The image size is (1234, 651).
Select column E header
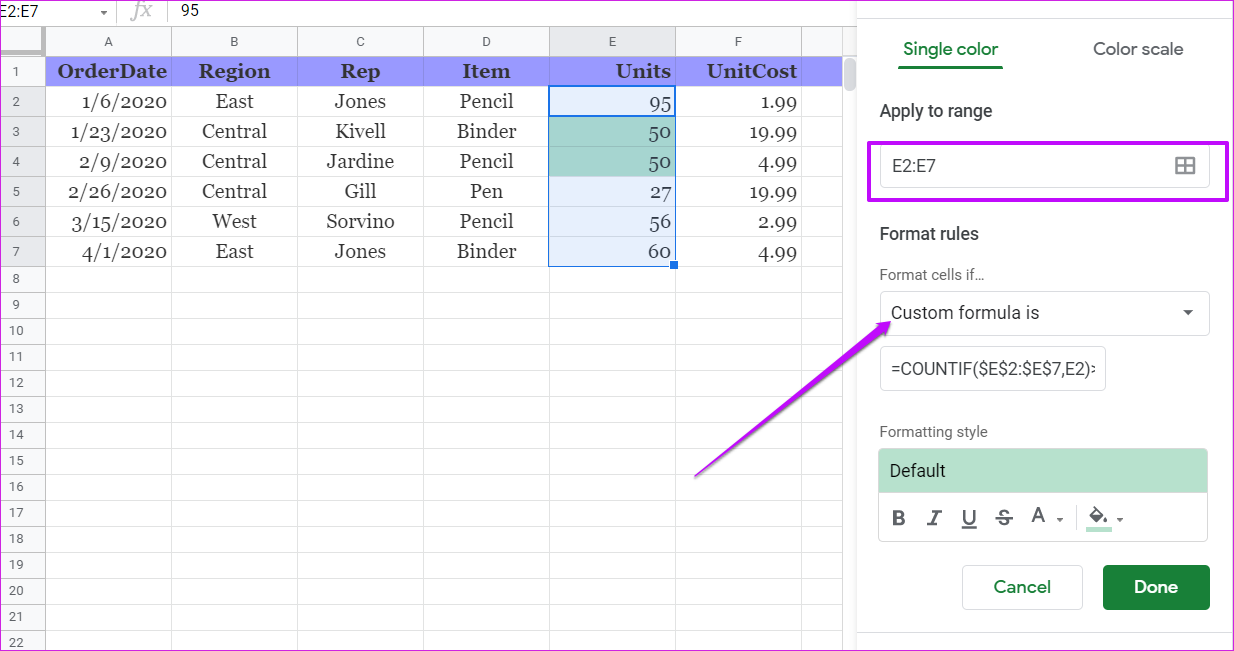612,42
